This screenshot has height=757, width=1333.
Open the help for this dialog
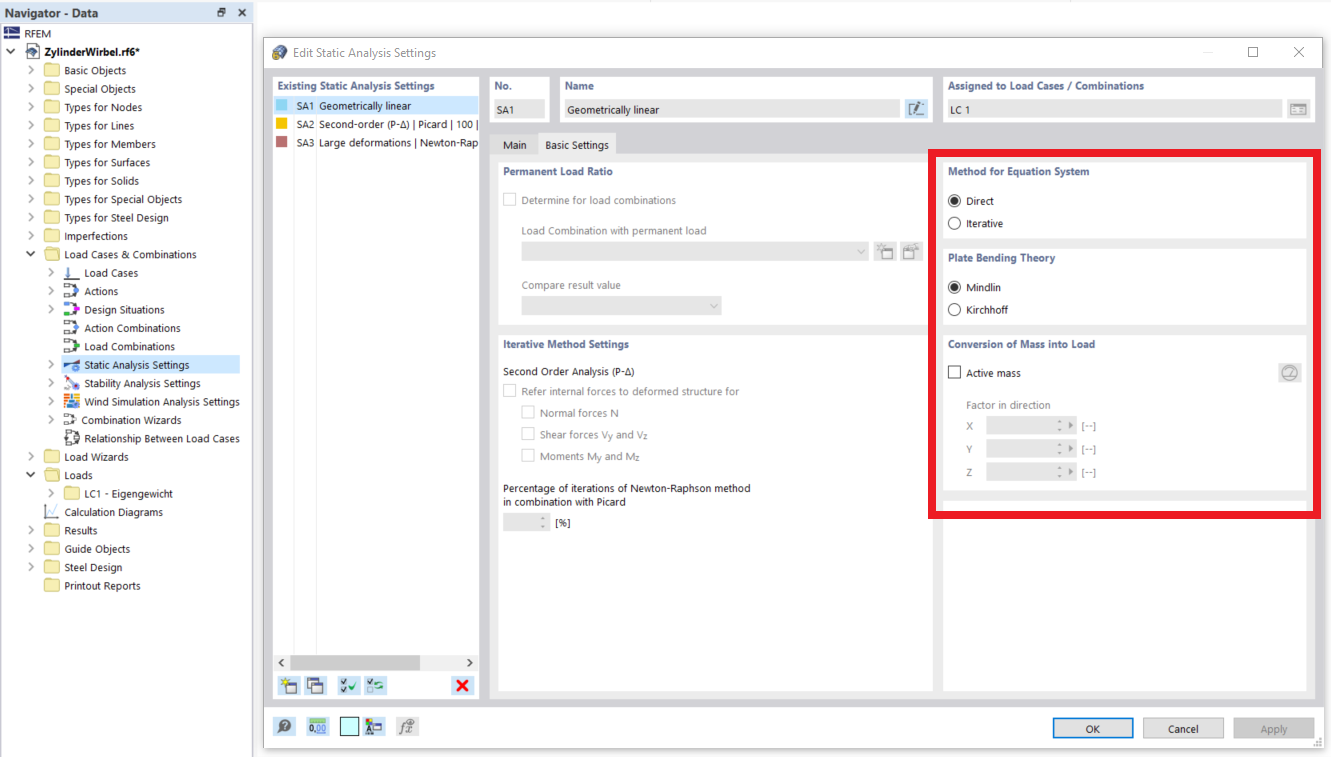pos(284,726)
